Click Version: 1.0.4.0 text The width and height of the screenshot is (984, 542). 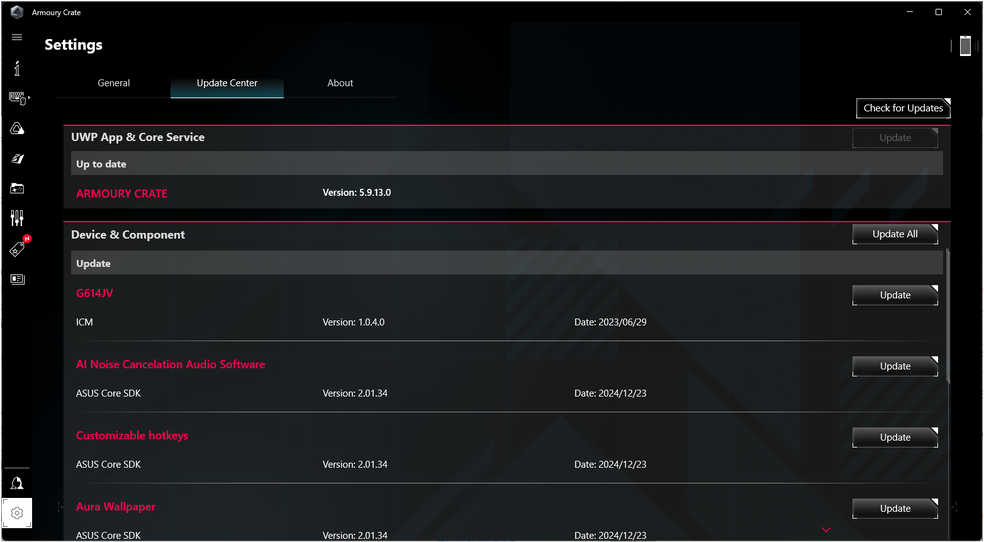click(x=353, y=322)
